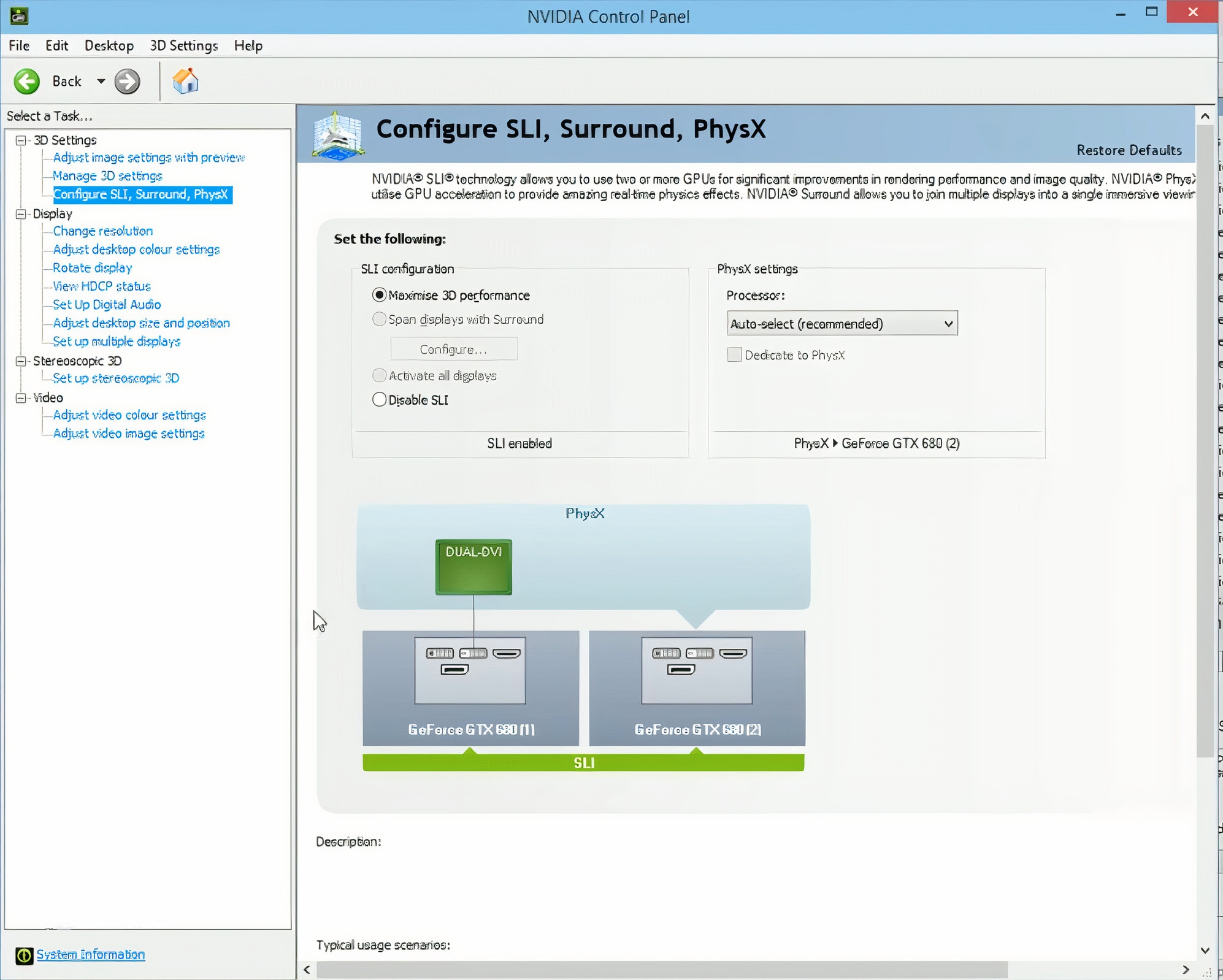Screen dimensions: 1223x980
Task: Select Configure SLI, Surround, PhysX task
Action: (x=142, y=194)
